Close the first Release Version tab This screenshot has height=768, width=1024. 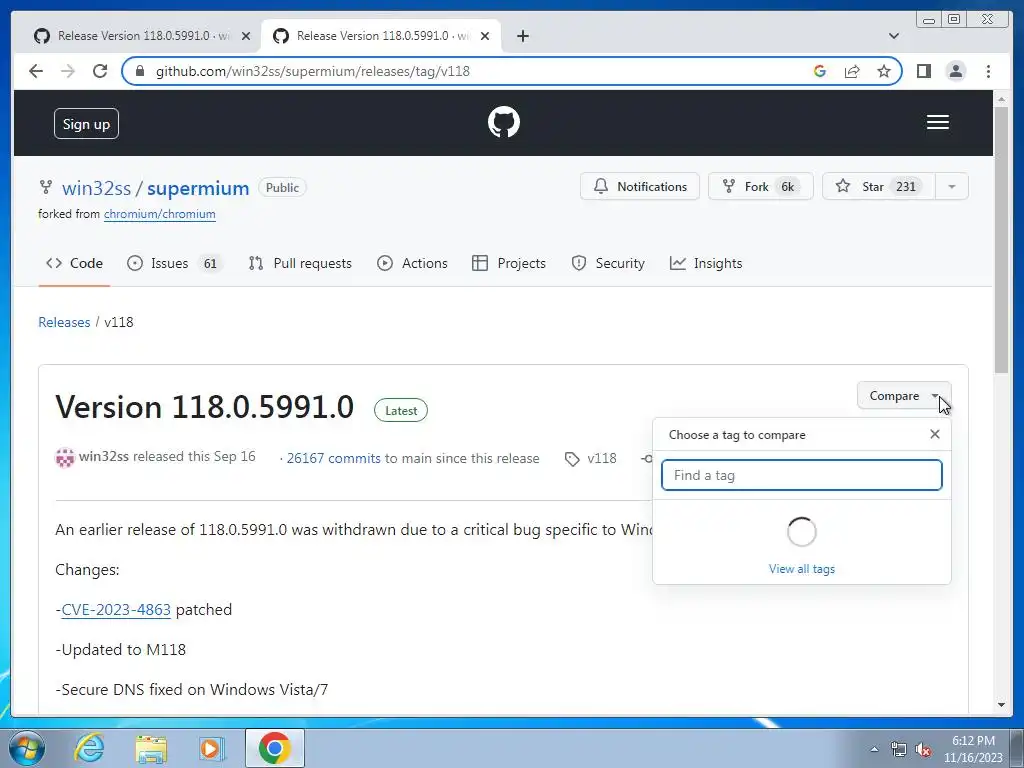tap(246, 36)
